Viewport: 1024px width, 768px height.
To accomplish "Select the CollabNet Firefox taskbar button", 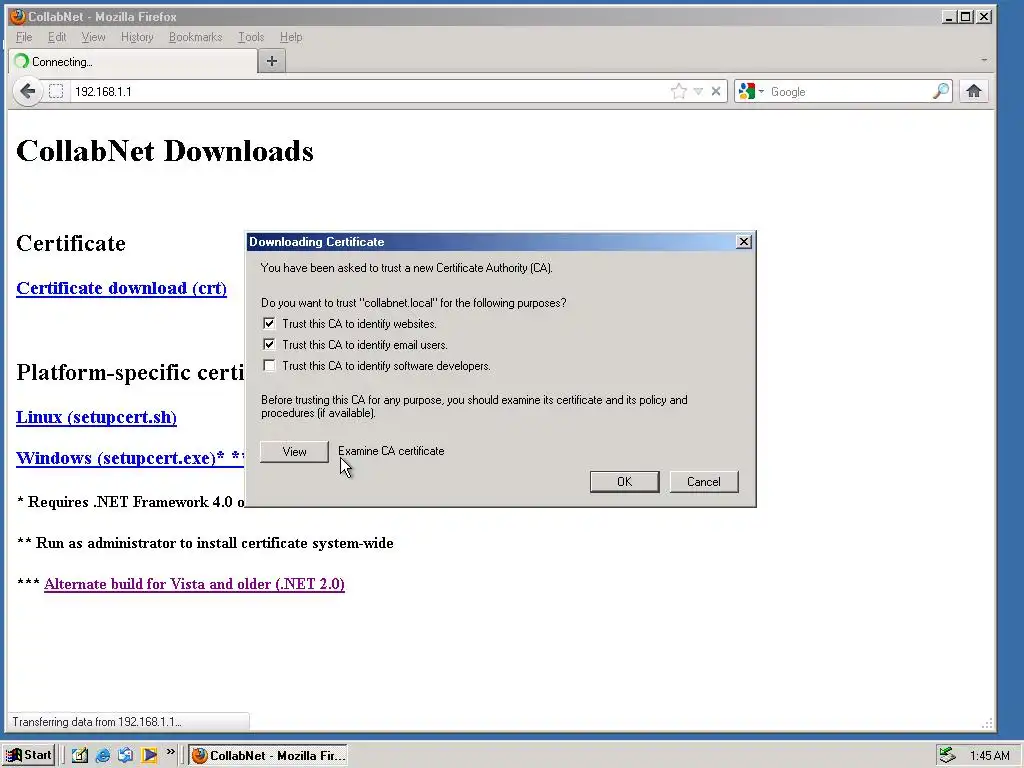I will [268, 755].
